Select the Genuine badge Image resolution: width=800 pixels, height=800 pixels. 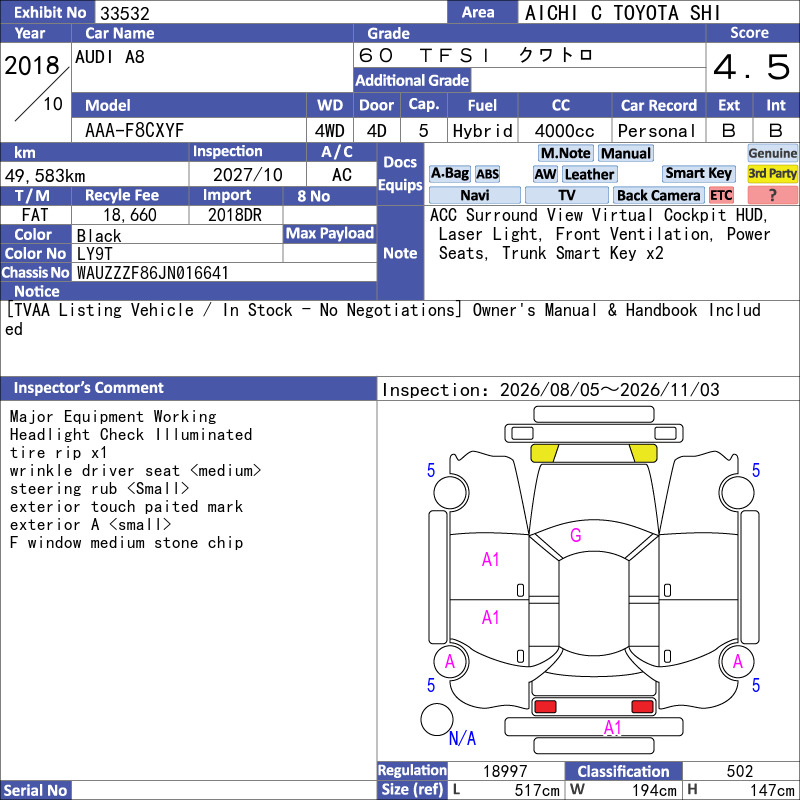(x=772, y=153)
